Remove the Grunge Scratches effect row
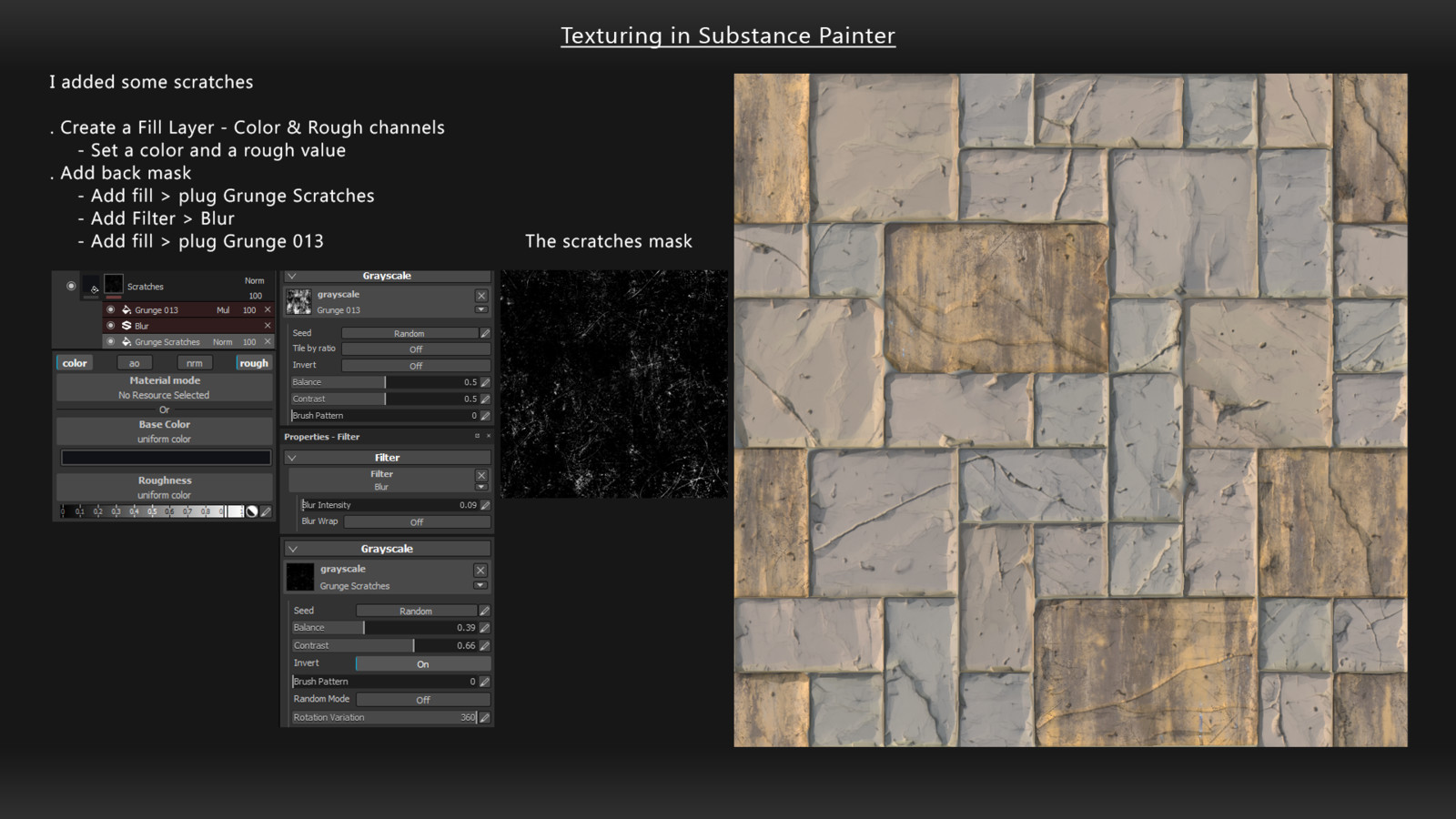This screenshot has height=819, width=1456. 268,341
